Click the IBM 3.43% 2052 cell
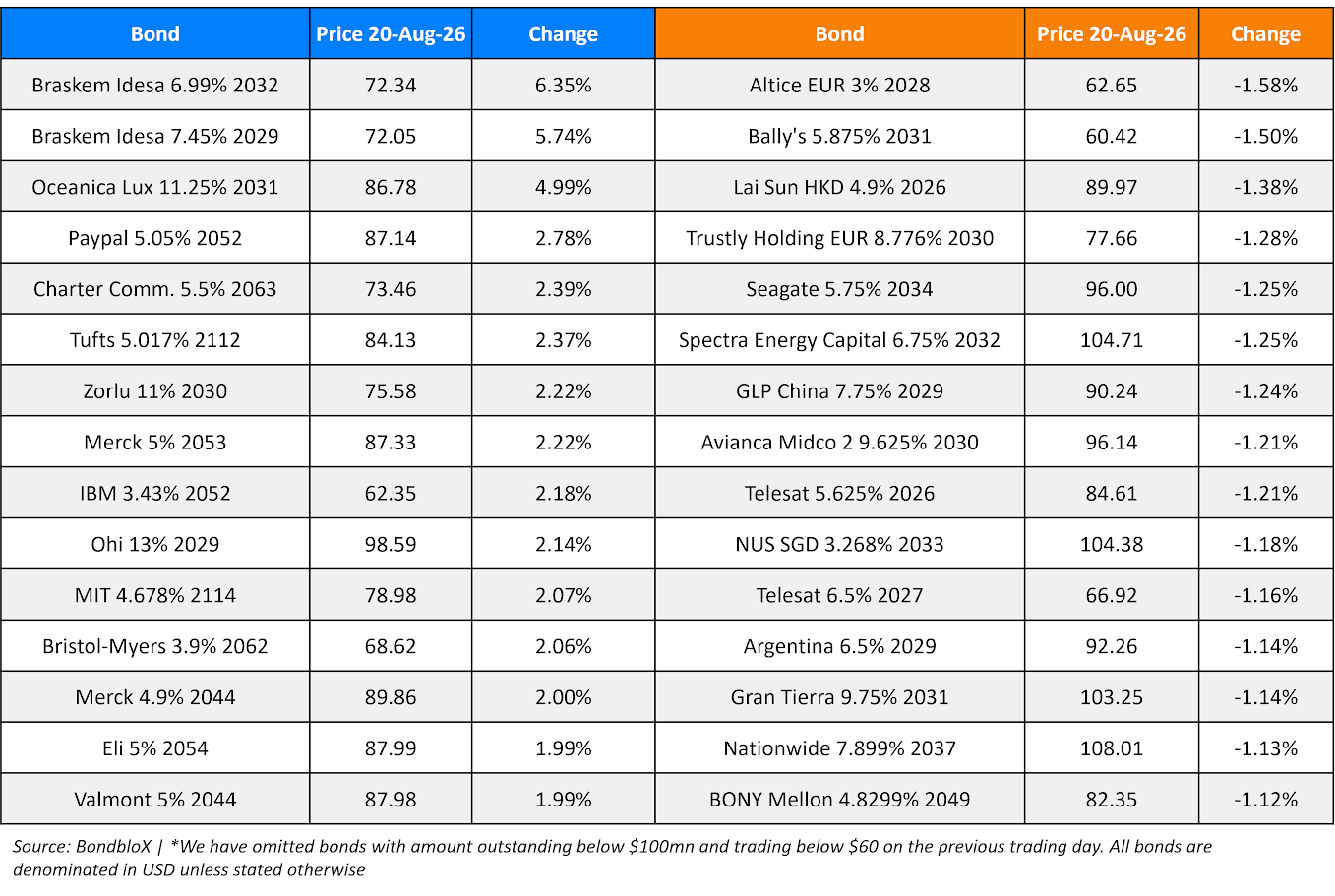This screenshot has width=1335, height=896. [155, 494]
